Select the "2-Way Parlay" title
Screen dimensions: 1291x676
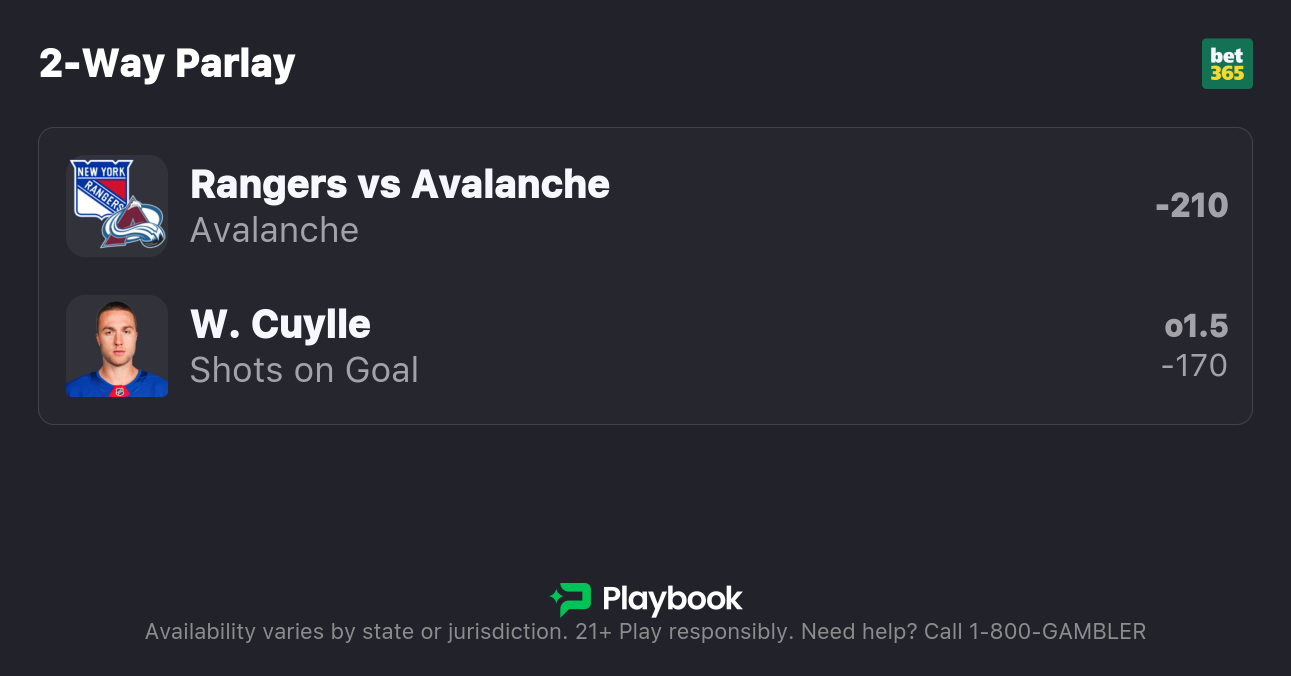click(x=167, y=64)
